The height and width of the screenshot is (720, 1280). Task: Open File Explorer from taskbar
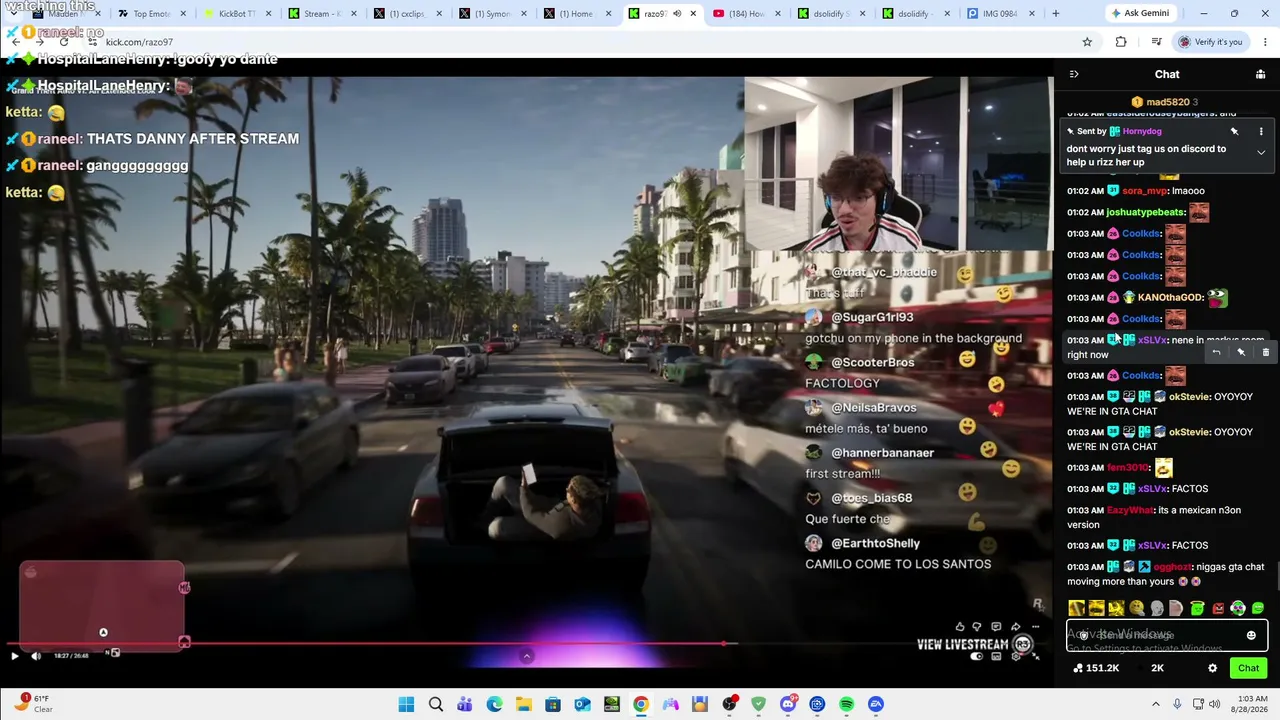524,704
